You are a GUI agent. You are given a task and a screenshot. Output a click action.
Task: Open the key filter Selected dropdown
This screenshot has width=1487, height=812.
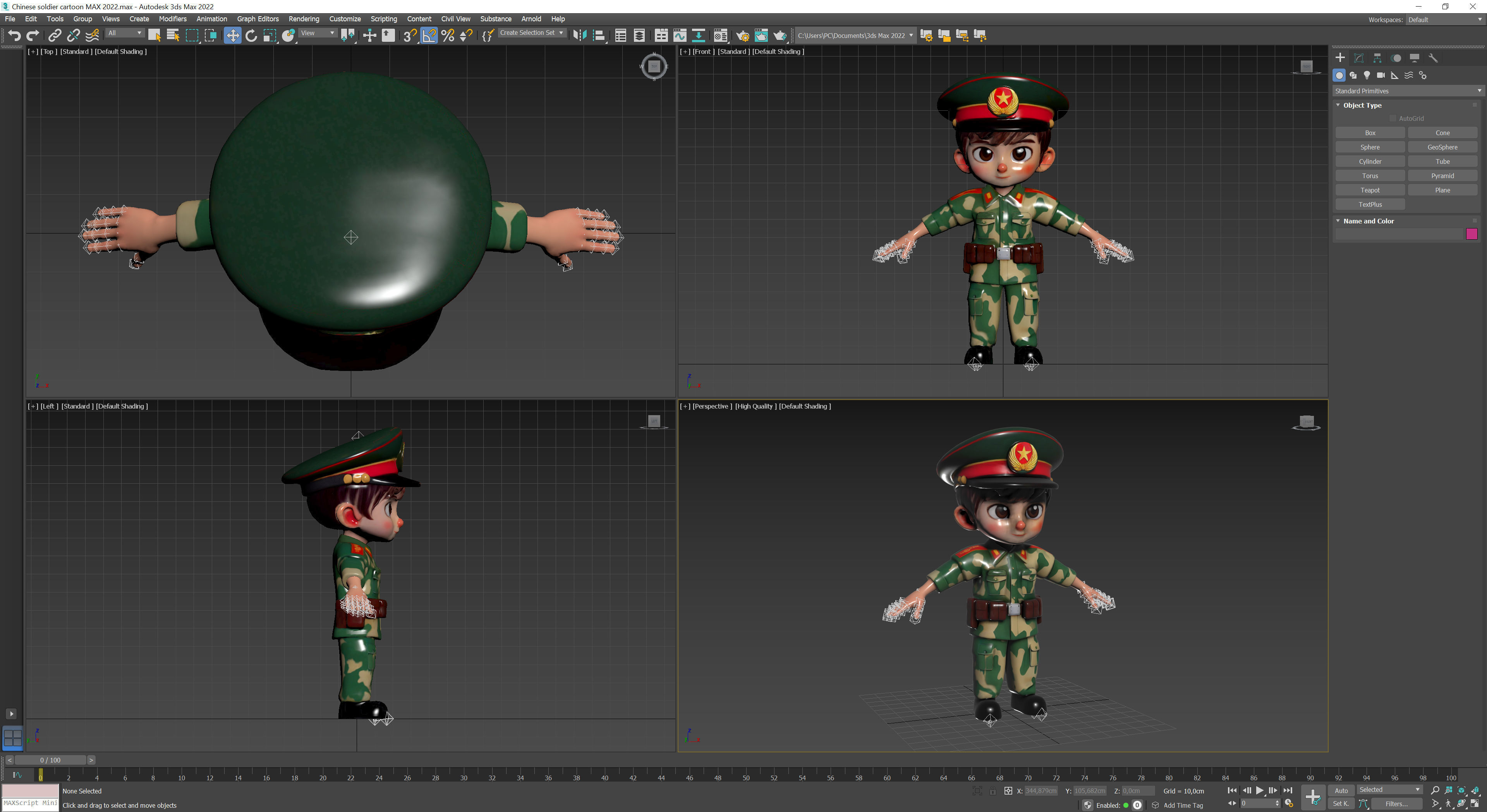point(1389,790)
